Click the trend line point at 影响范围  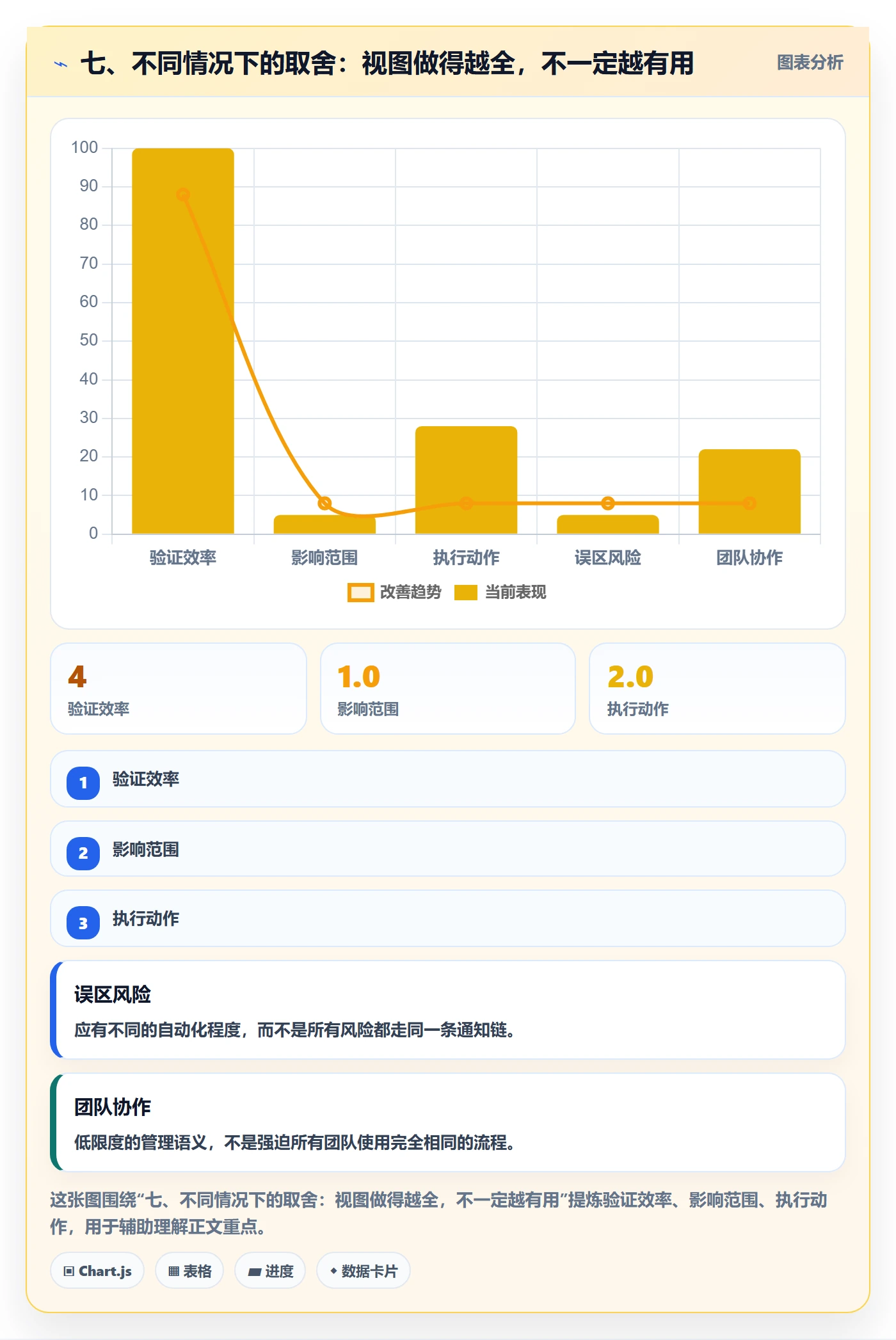click(324, 503)
